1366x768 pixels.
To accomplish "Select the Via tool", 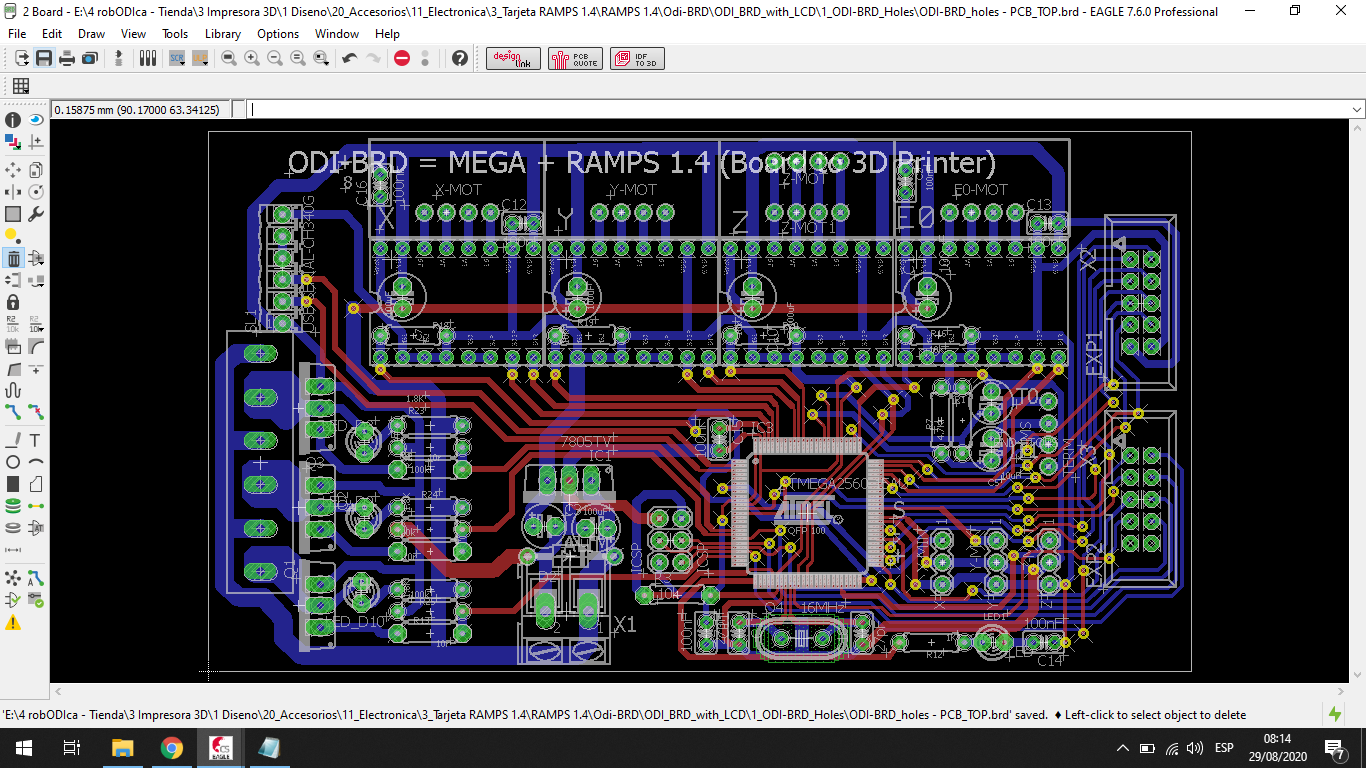I will click(13, 506).
